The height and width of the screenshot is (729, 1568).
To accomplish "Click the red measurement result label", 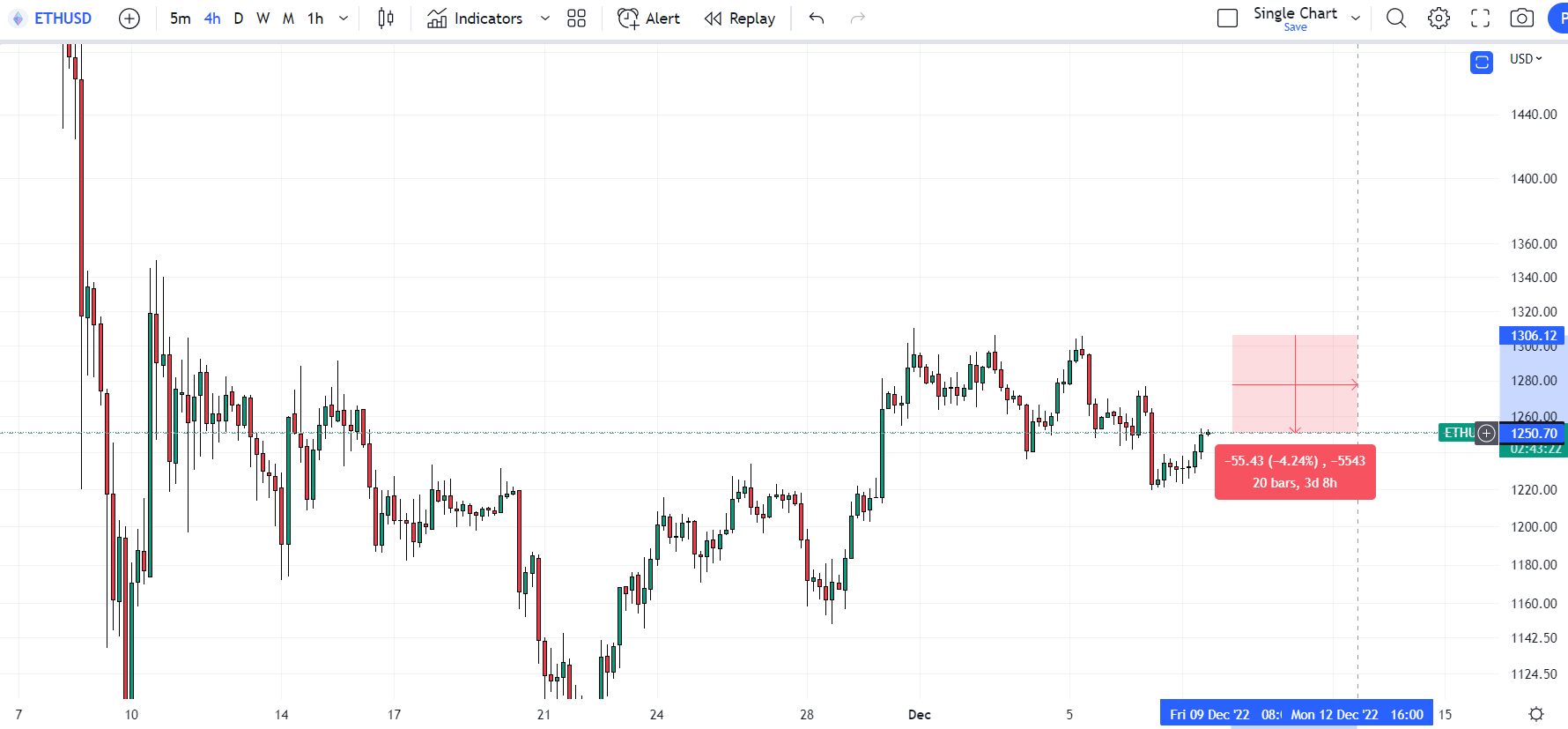I will (1294, 472).
